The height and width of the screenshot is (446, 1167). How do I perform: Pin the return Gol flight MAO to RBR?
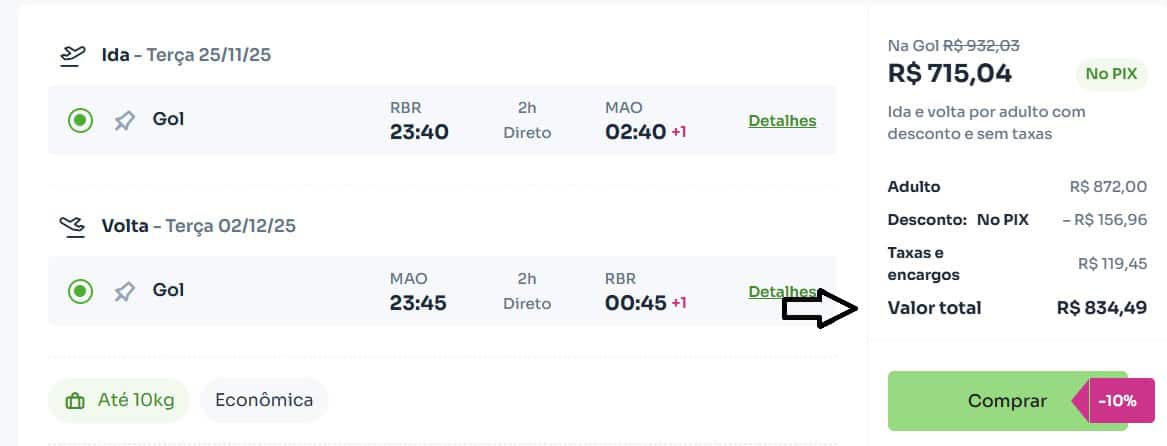tap(124, 292)
